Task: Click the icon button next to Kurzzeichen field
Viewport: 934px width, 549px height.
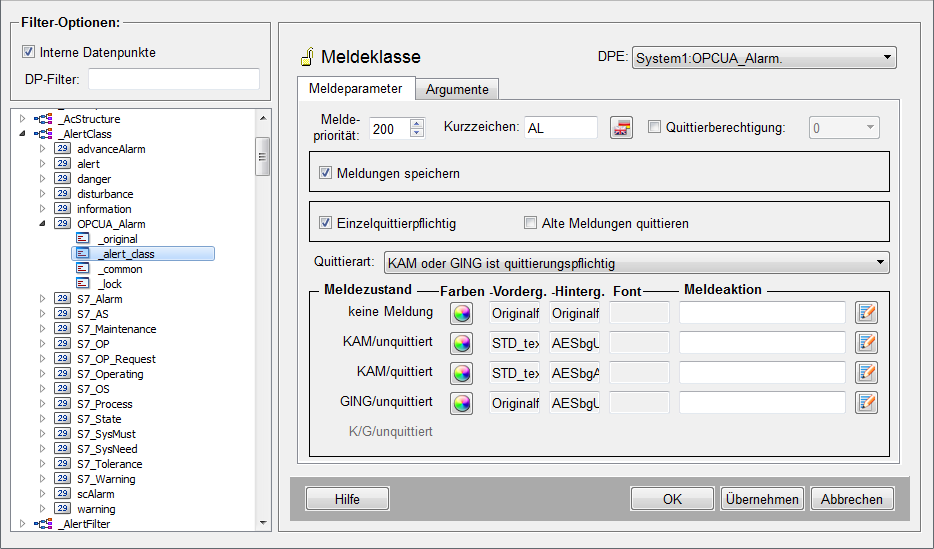Action: (623, 127)
